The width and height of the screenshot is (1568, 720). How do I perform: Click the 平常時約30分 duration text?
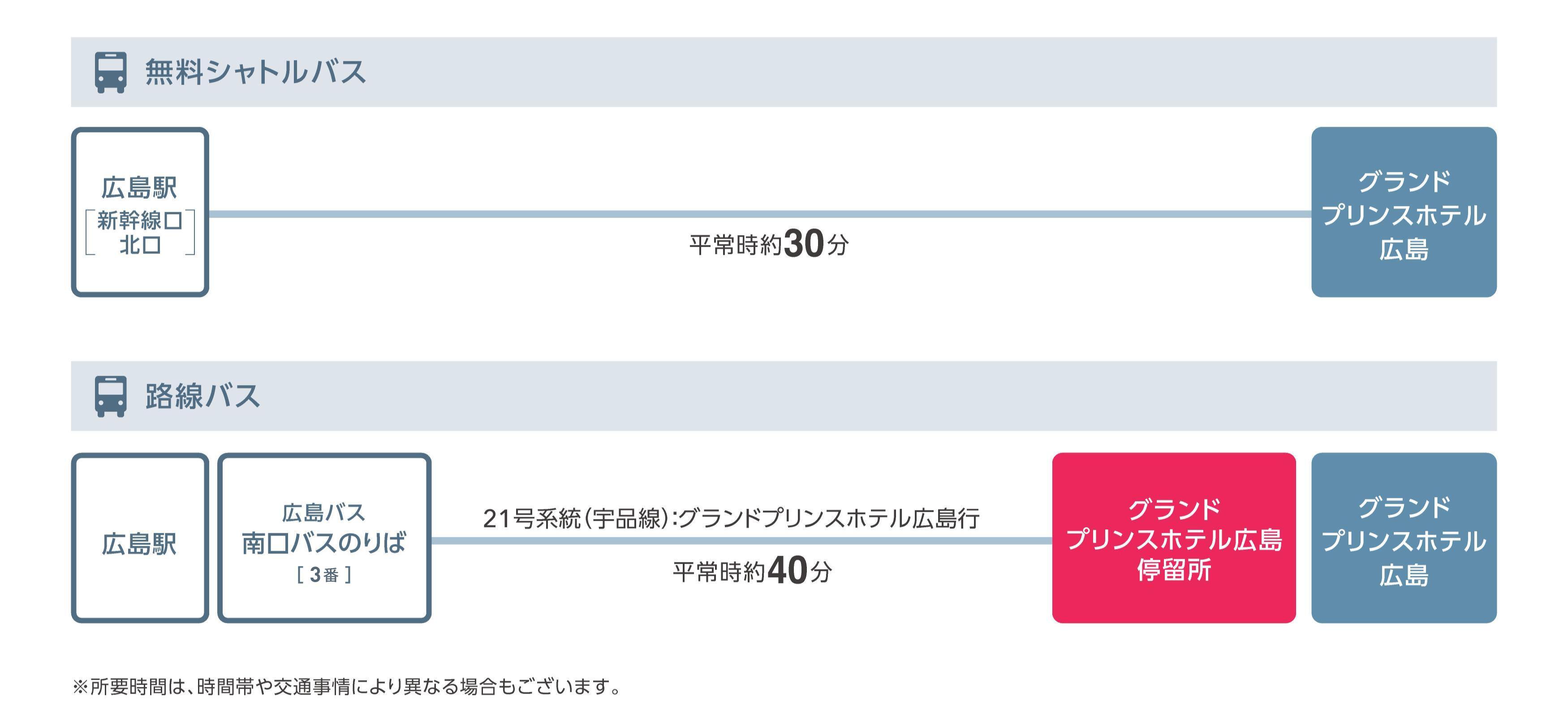[768, 244]
